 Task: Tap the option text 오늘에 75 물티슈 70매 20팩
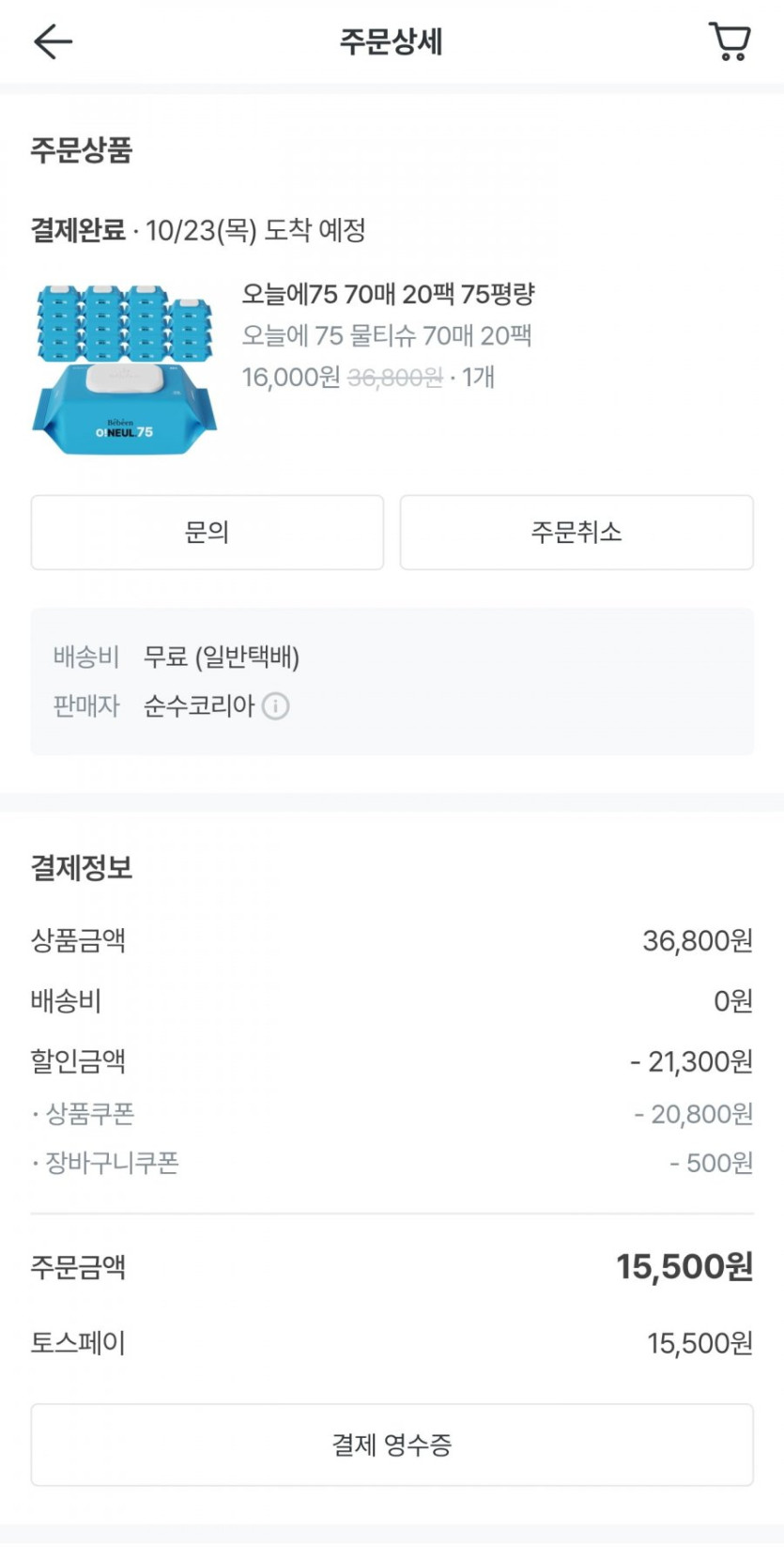[387, 336]
